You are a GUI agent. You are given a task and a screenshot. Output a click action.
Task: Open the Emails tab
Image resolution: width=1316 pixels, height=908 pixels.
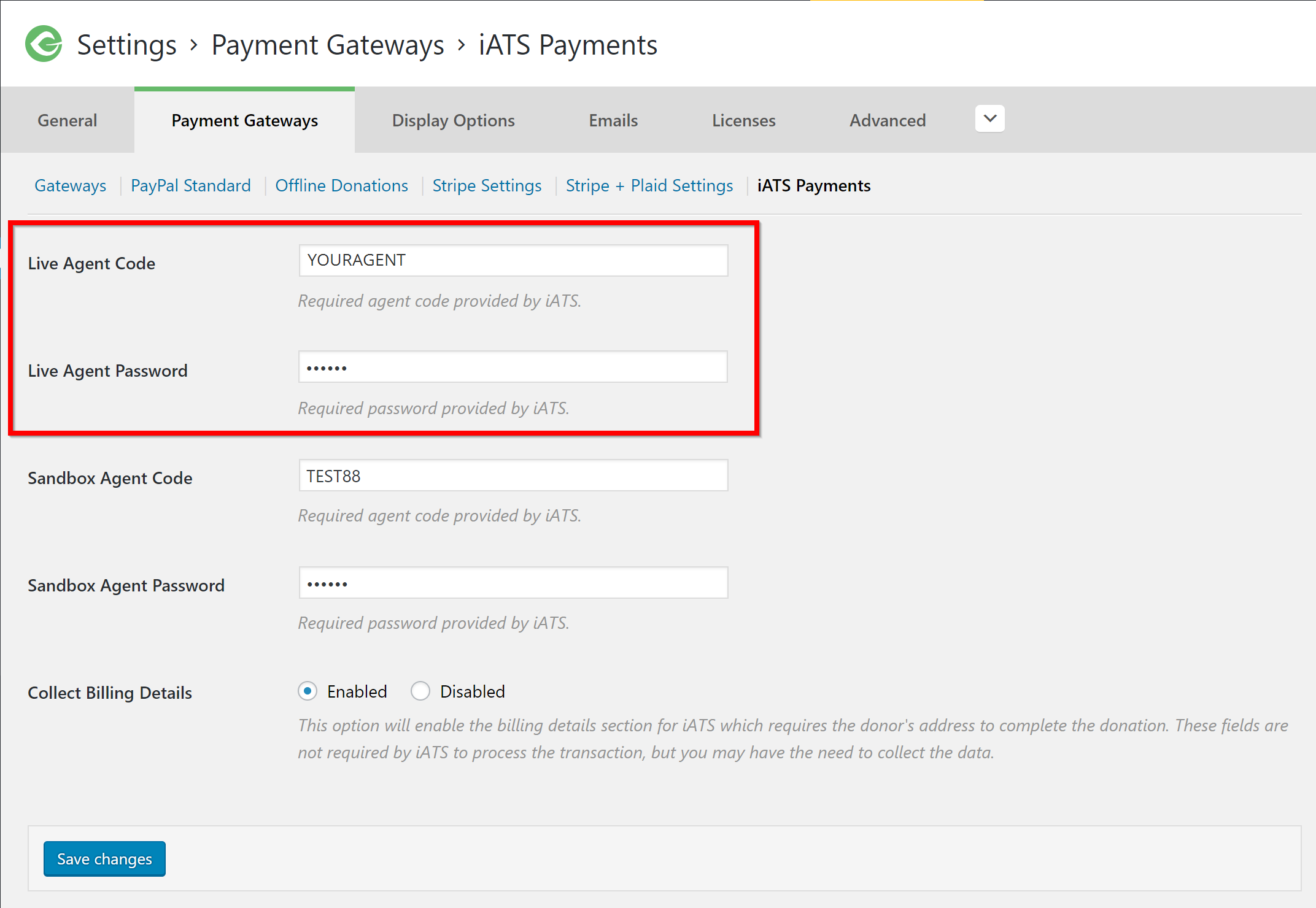(613, 120)
